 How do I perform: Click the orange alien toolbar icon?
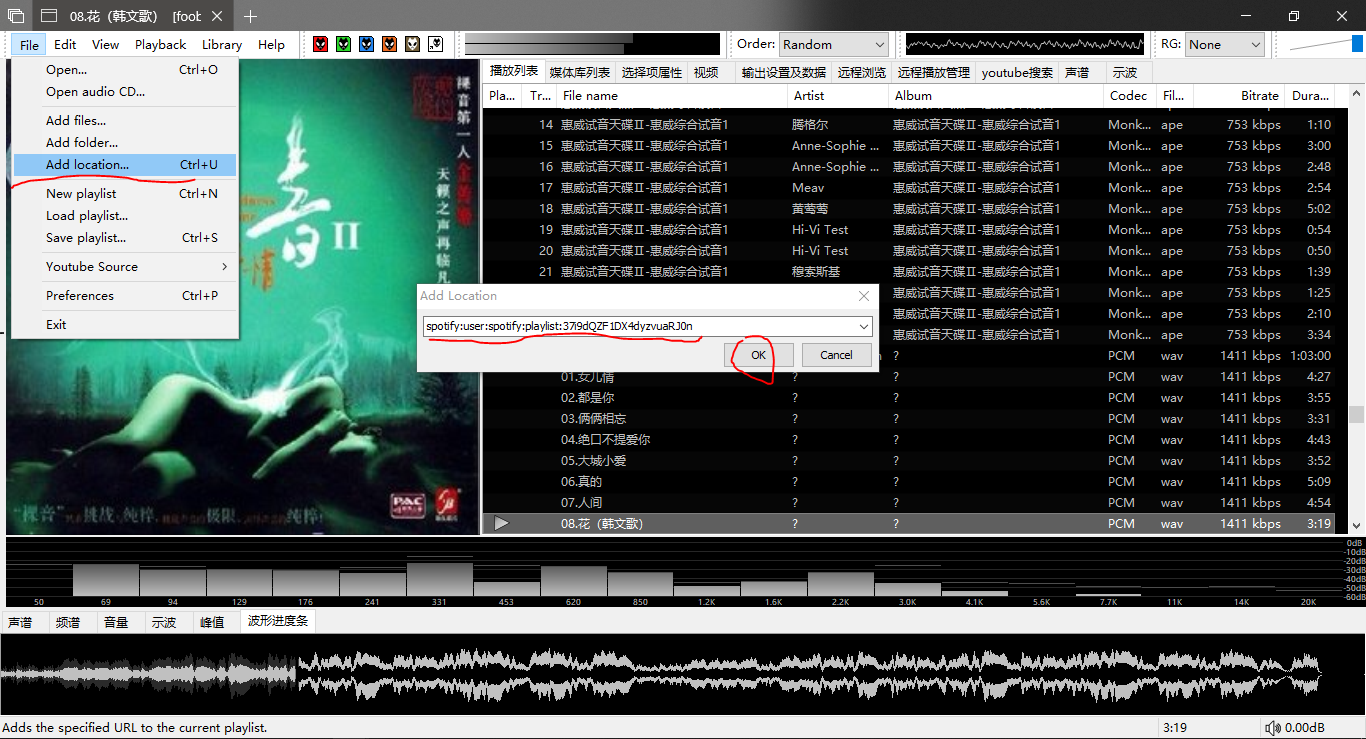click(x=389, y=44)
